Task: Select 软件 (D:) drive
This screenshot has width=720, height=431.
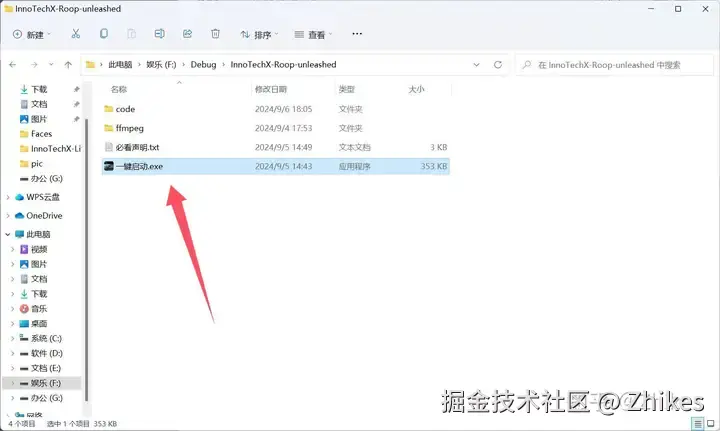Action: pos(46,353)
